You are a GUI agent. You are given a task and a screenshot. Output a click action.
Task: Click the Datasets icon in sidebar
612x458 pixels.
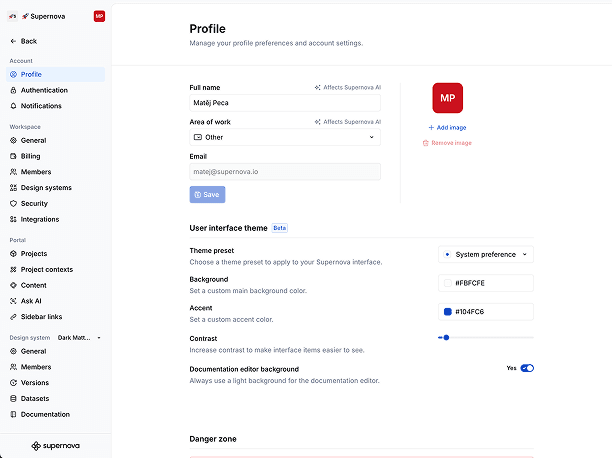(13, 398)
